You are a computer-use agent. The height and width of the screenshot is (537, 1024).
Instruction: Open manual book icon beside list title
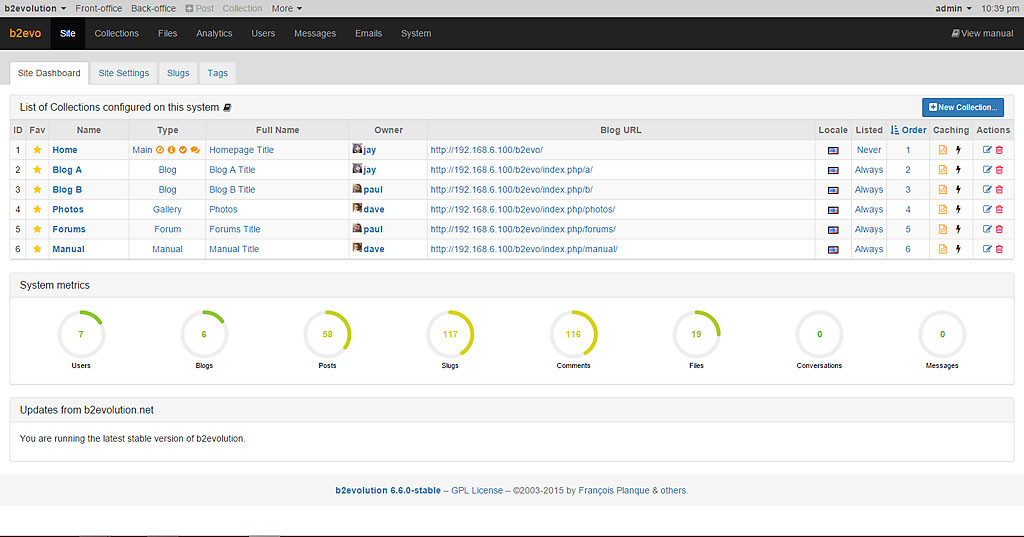coord(227,107)
